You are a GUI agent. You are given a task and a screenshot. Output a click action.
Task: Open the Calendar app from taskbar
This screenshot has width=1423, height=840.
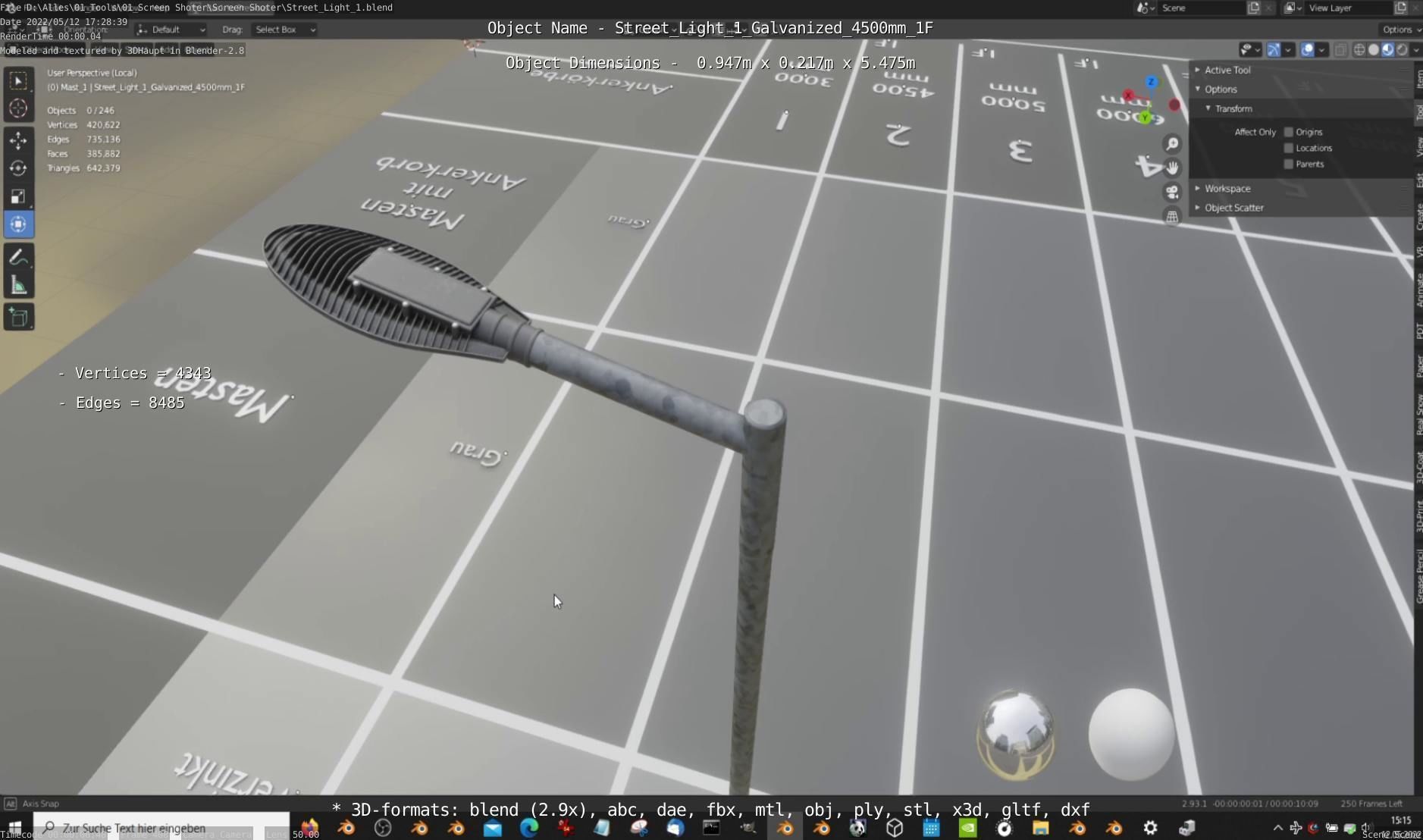[931, 828]
